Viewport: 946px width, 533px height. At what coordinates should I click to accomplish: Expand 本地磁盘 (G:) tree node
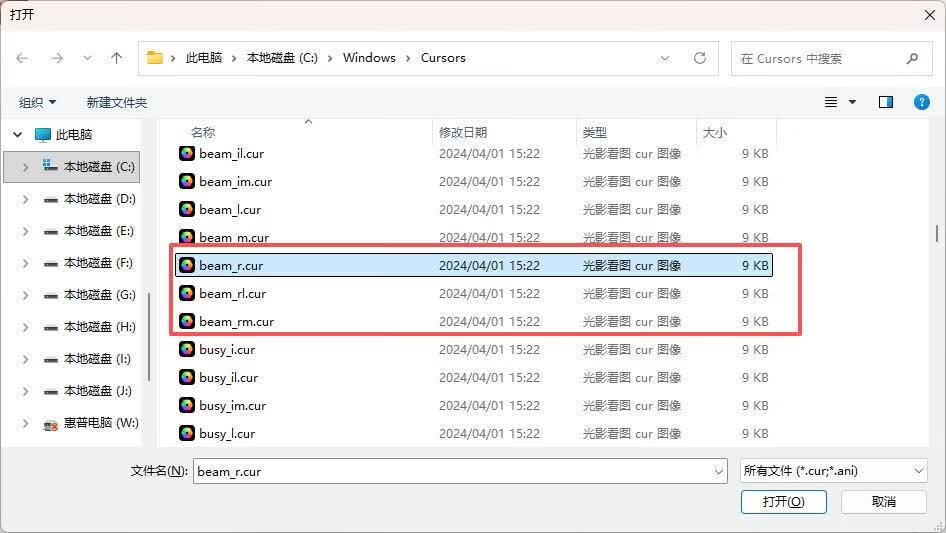25,295
